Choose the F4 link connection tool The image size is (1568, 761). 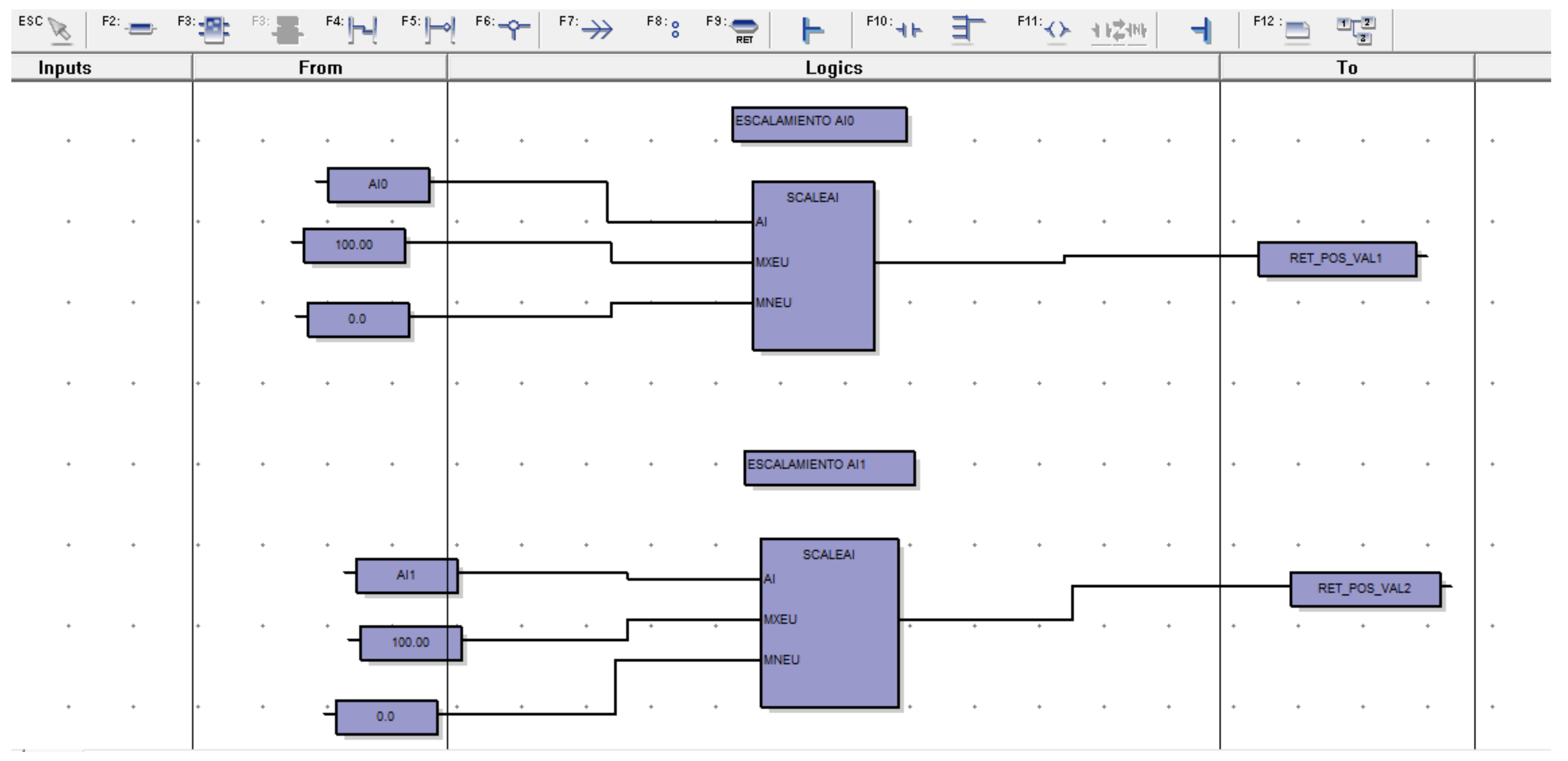(362, 29)
